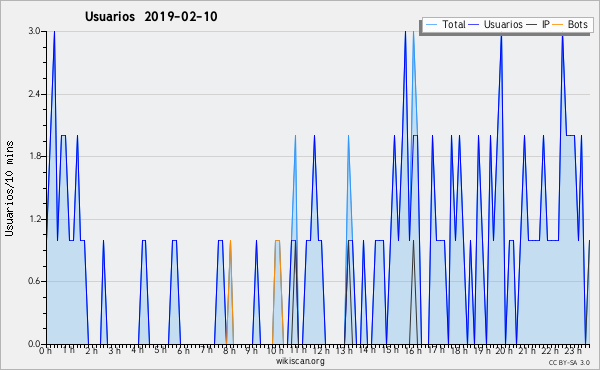Viewport: 600px width, 370px height.
Task: Click the '3.0' y-axis value
Action: coord(34,31)
